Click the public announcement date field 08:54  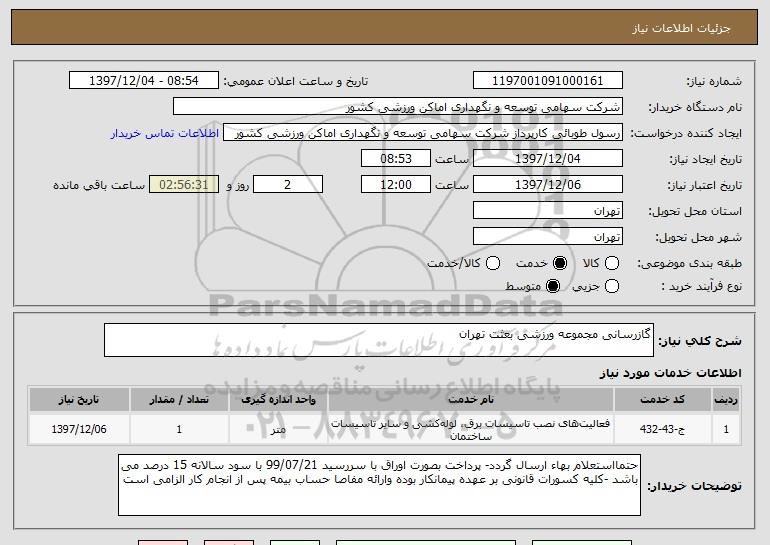tap(144, 81)
